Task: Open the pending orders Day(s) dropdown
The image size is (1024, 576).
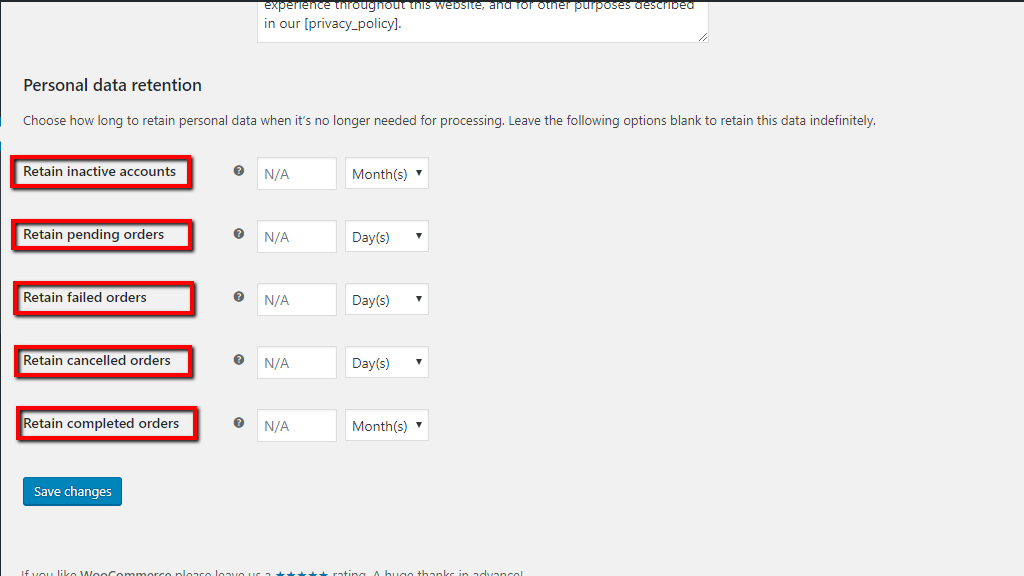Action: pyautogui.click(x=386, y=236)
